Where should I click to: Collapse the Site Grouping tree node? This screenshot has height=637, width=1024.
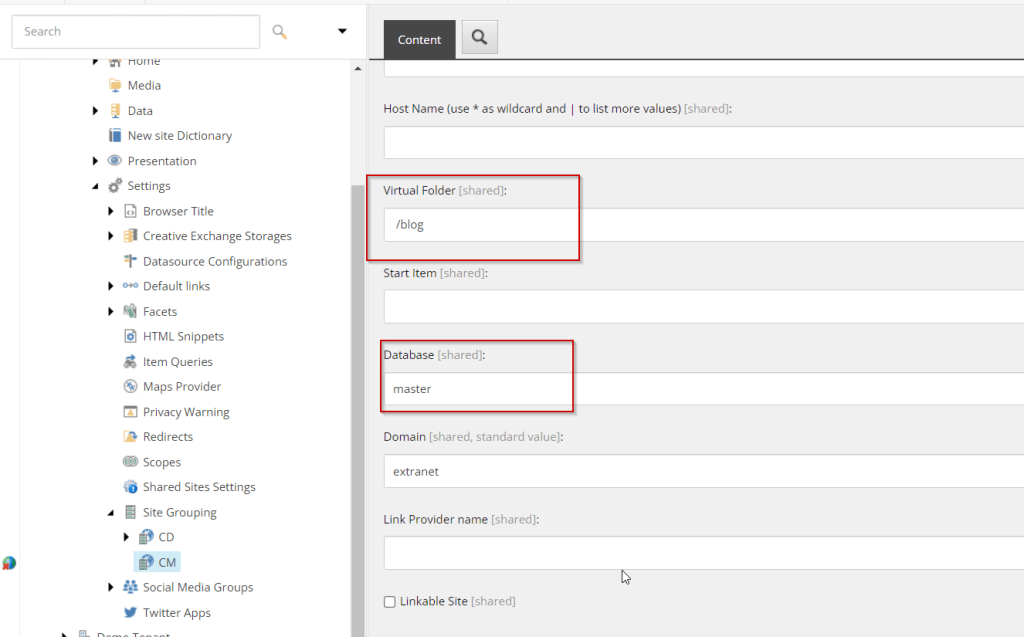click(x=111, y=512)
